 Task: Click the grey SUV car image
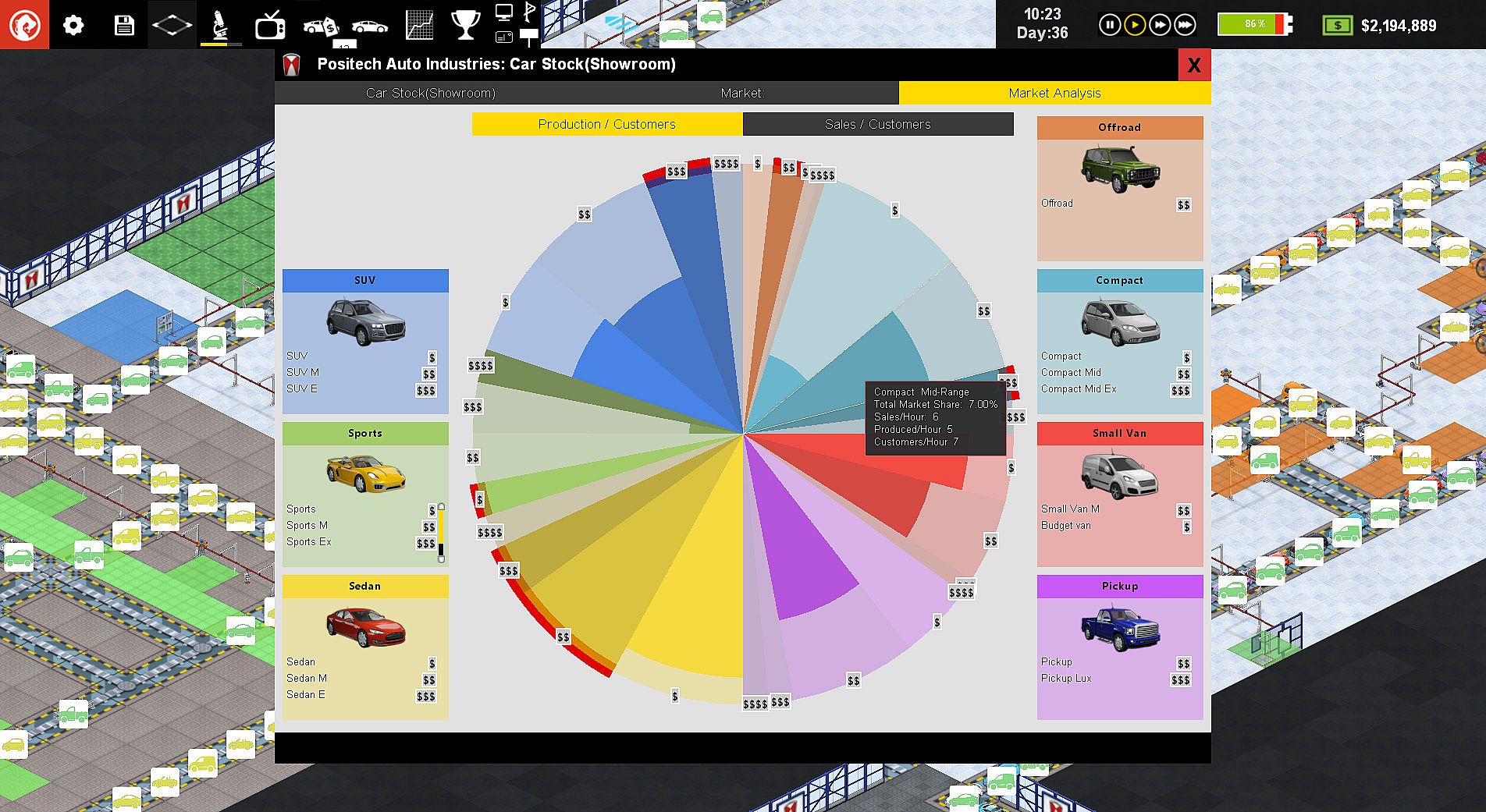point(365,321)
